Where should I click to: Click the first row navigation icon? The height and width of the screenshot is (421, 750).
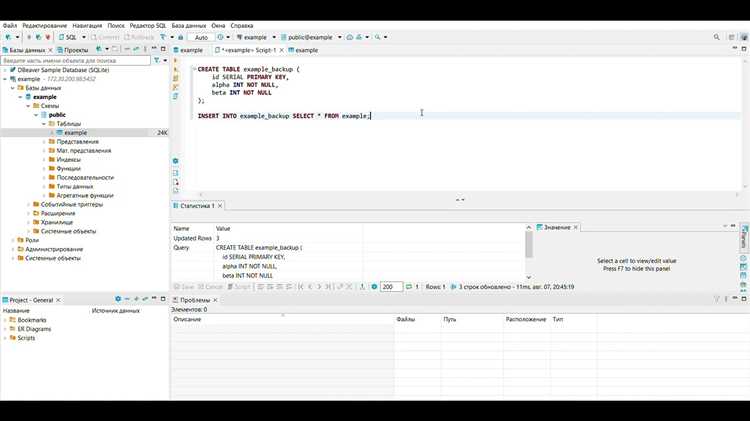[301, 287]
